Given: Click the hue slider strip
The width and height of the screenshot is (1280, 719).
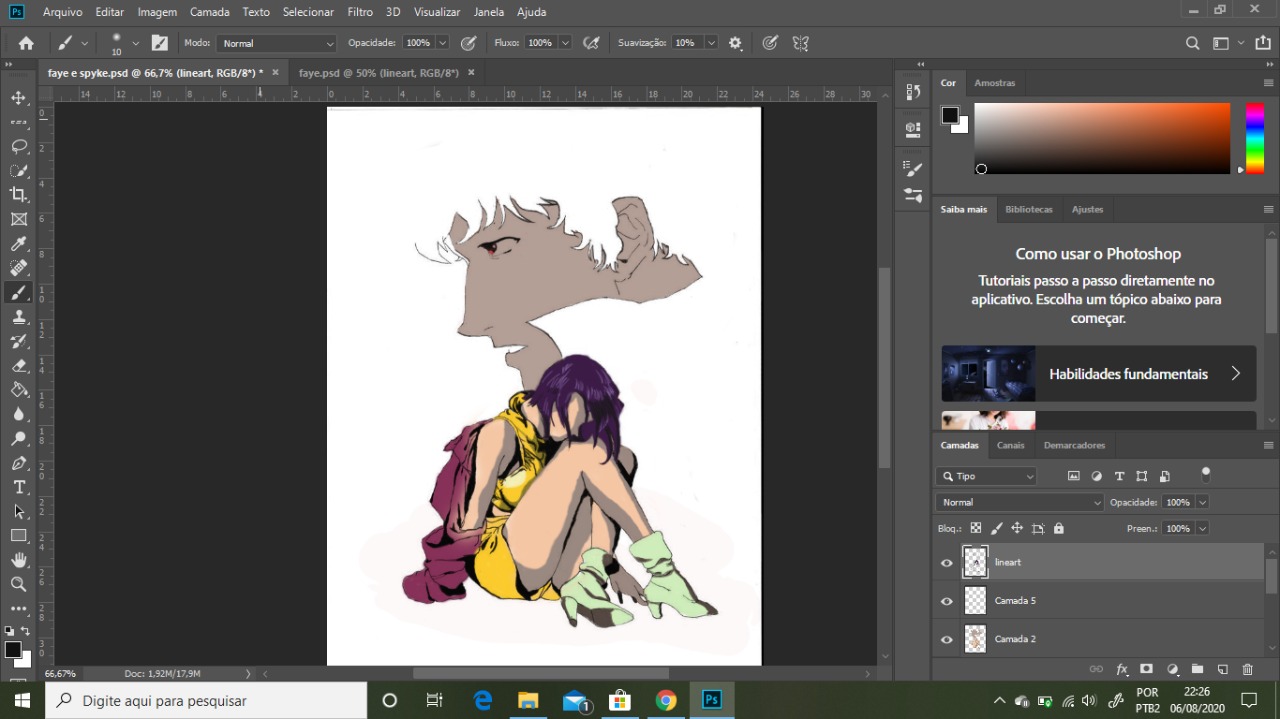Looking at the screenshot, I should 1254,138.
